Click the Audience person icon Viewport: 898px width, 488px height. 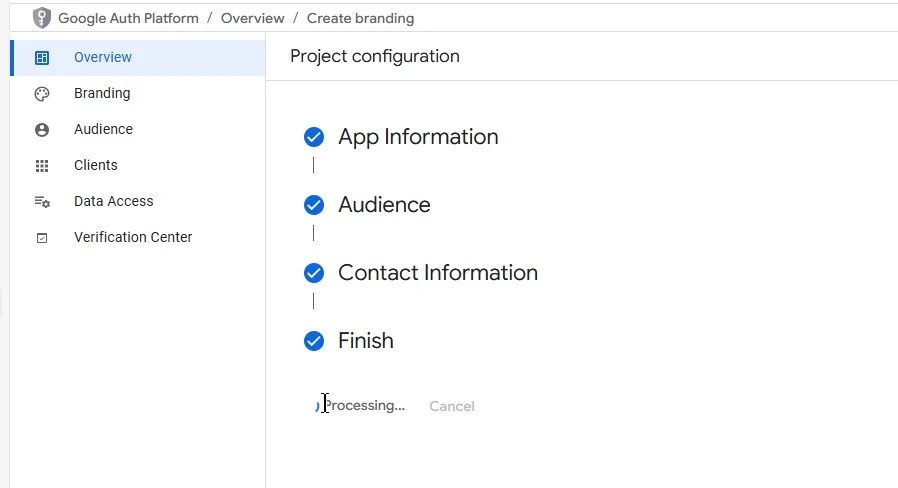coord(42,130)
